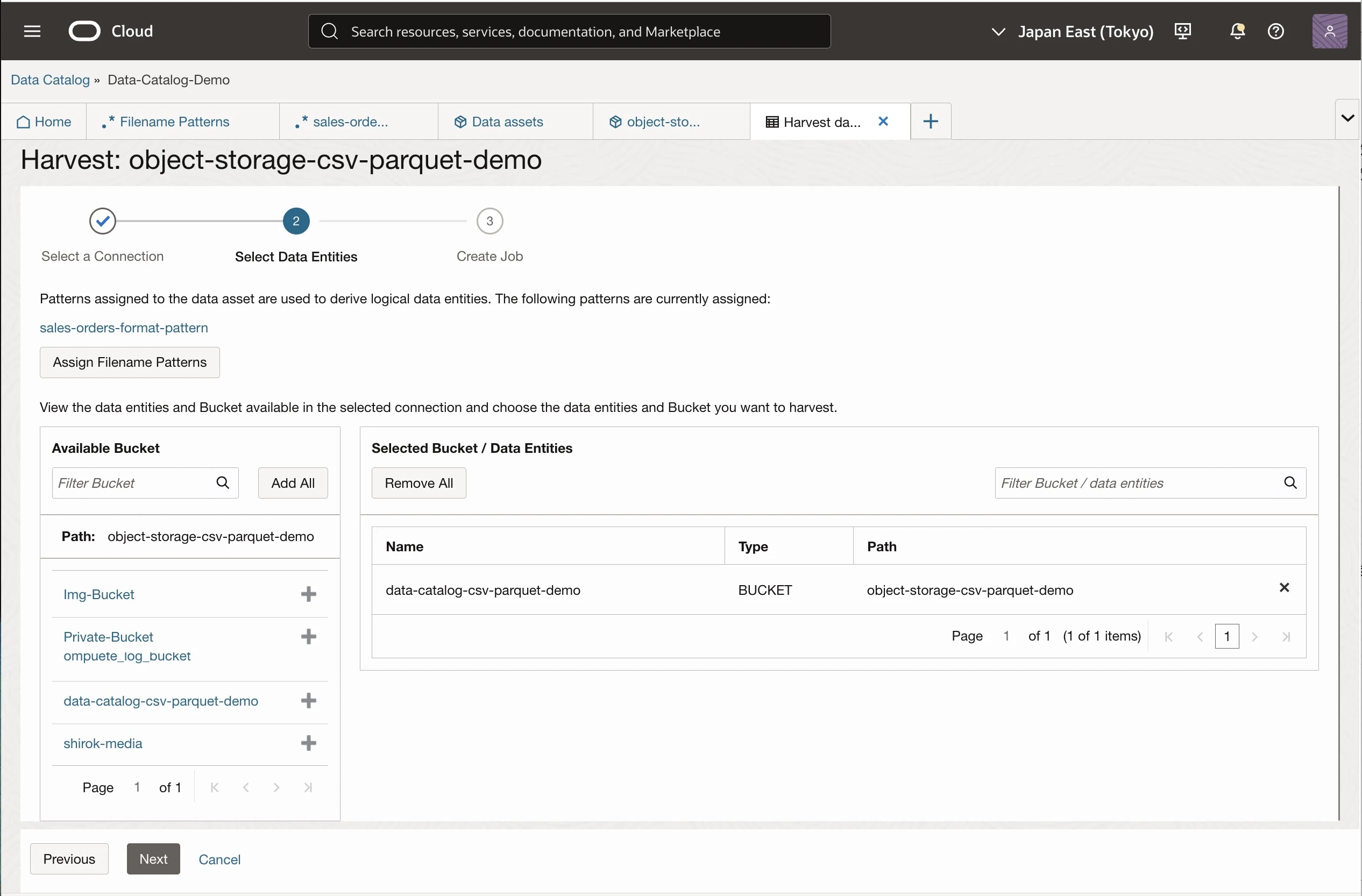
Task: Open the hamburger navigation menu
Action: [x=32, y=31]
